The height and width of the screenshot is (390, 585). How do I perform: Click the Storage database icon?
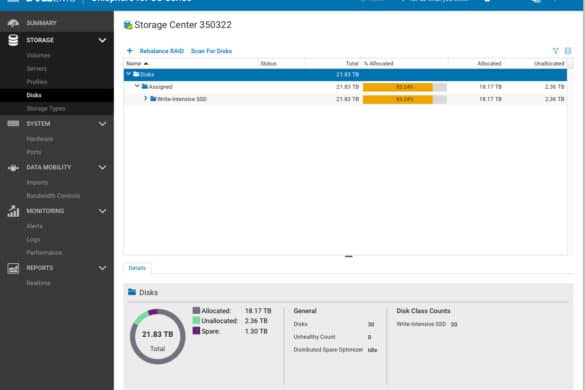[x=13, y=40]
